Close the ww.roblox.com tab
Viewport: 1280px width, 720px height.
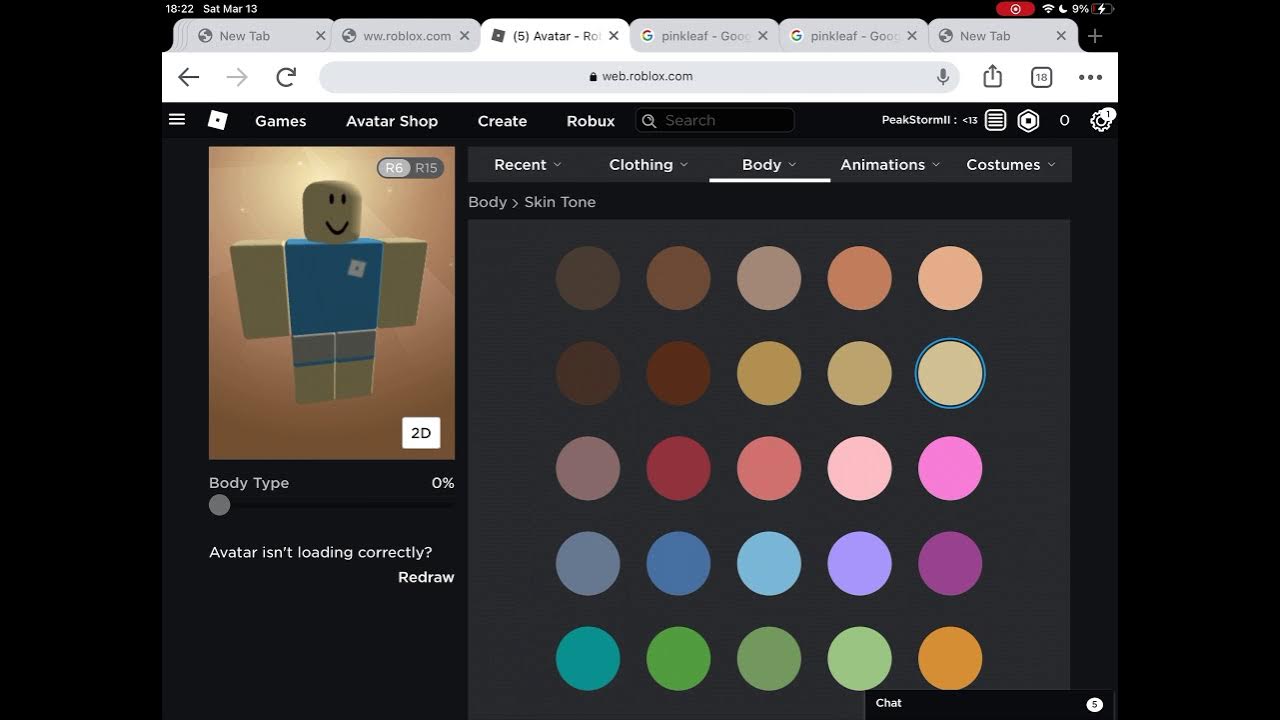point(465,36)
